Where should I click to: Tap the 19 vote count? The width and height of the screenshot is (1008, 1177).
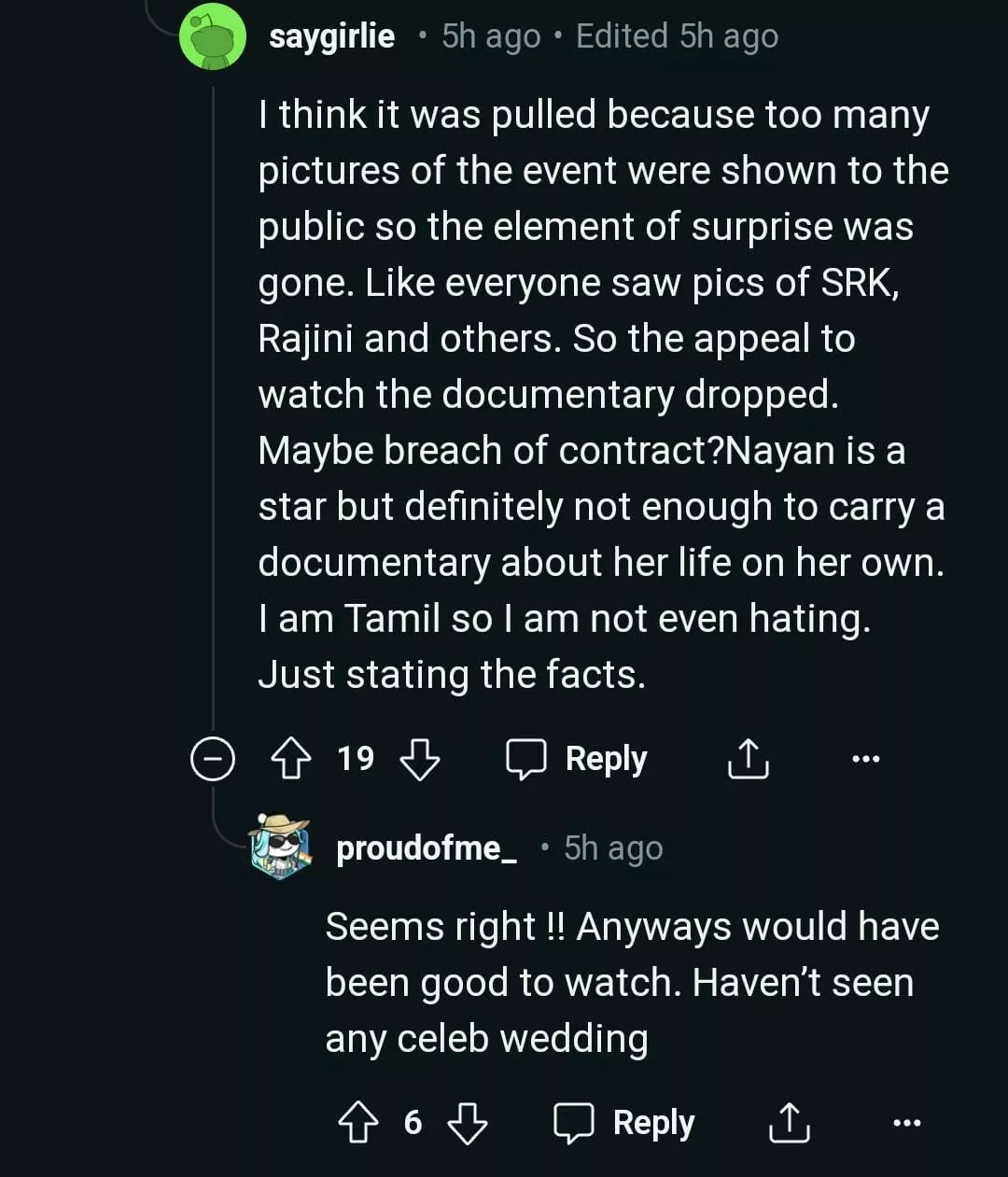click(356, 758)
